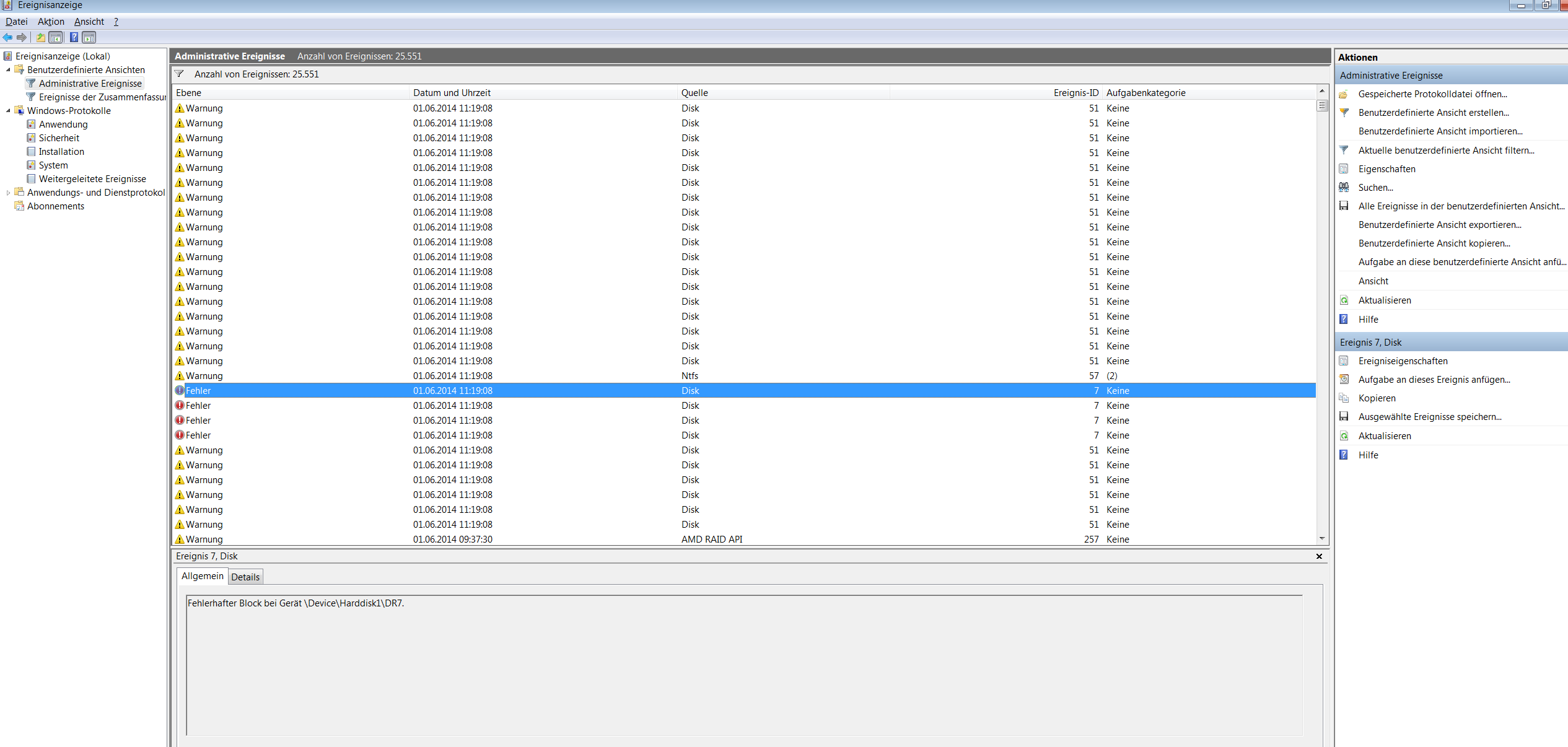Image resolution: width=1568 pixels, height=747 pixels.
Task: Click binoculars icon next to Suchen
Action: 1344,188
